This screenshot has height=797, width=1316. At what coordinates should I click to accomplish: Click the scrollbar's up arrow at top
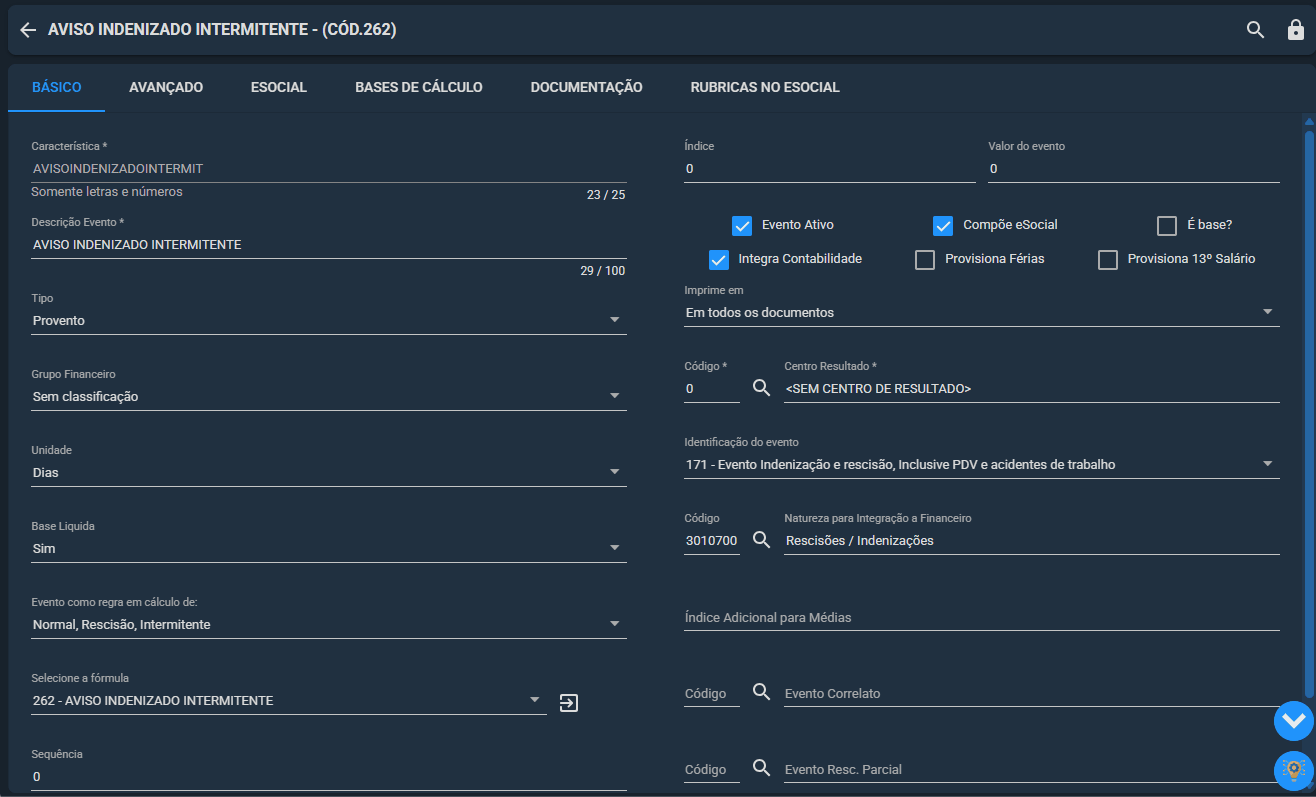click(1309, 121)
